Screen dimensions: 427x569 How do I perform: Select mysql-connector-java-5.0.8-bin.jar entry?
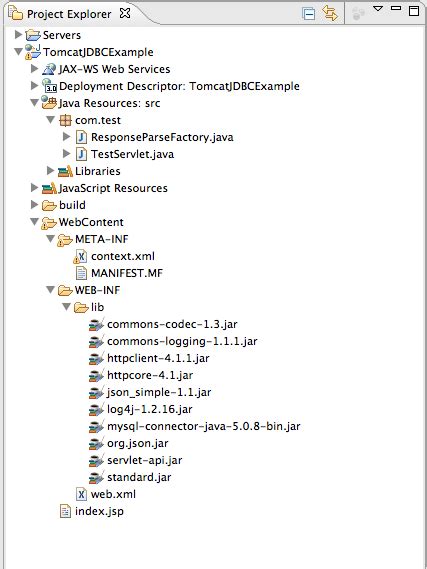204,427
